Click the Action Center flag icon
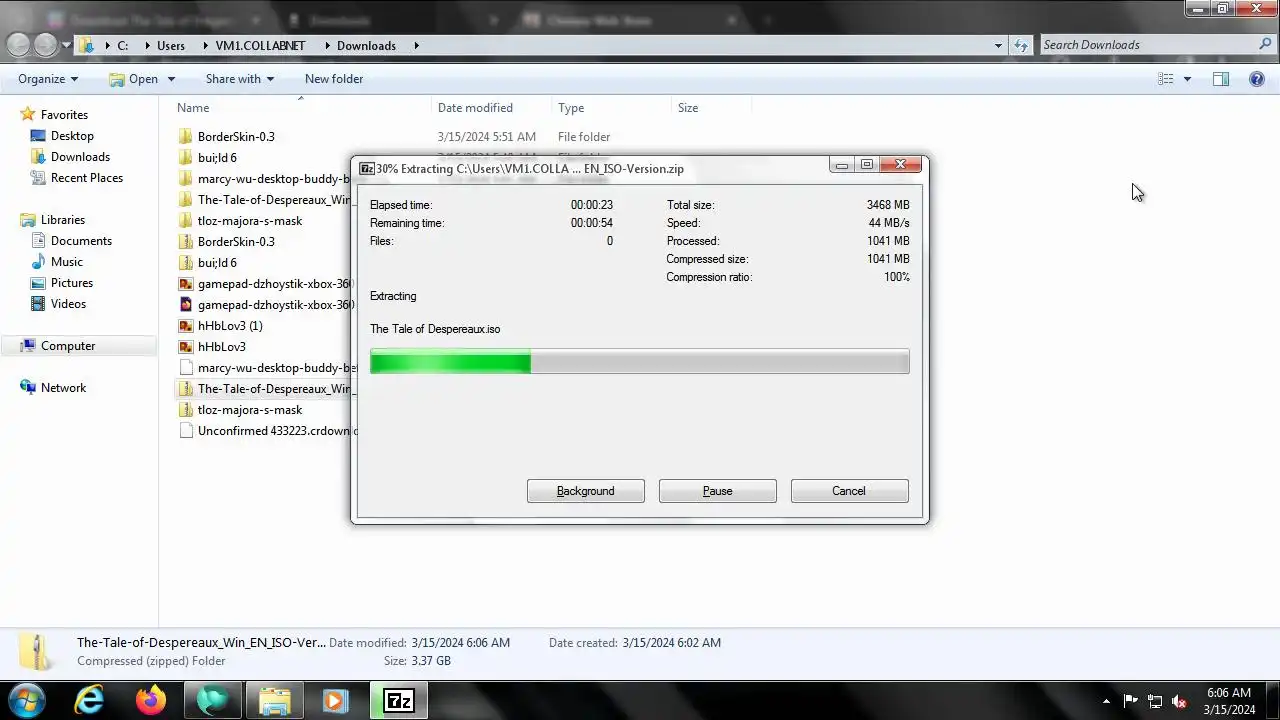 pyautogui.click(x=1131, y=701)
